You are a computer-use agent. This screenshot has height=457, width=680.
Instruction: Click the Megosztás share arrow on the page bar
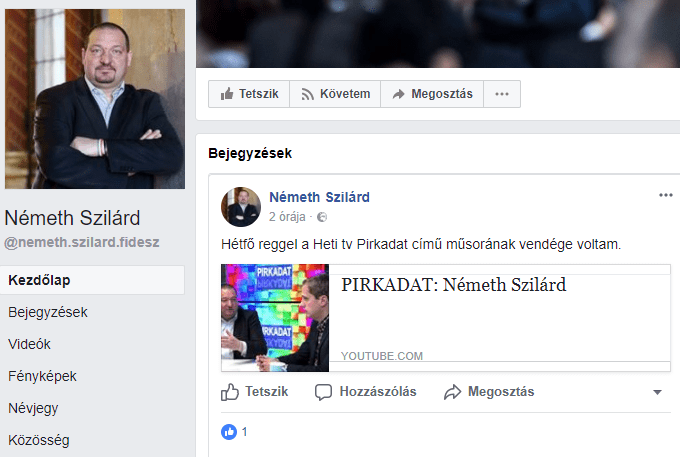[x=398, y=94]
